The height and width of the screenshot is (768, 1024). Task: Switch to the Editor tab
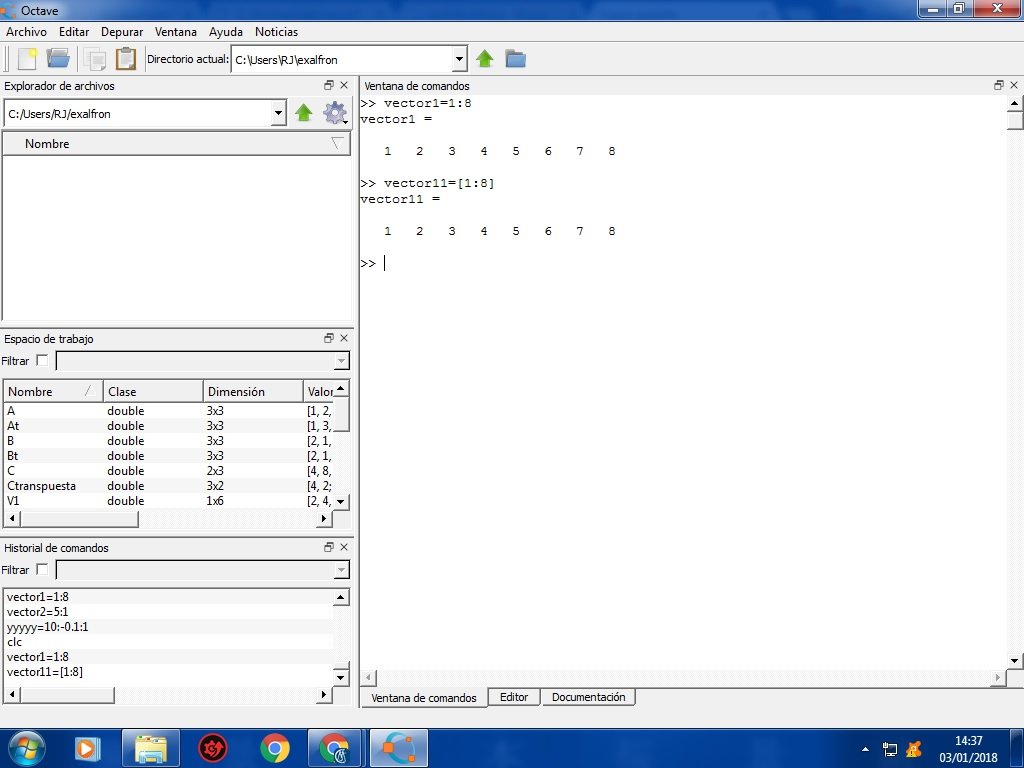(x=513, y=697)
